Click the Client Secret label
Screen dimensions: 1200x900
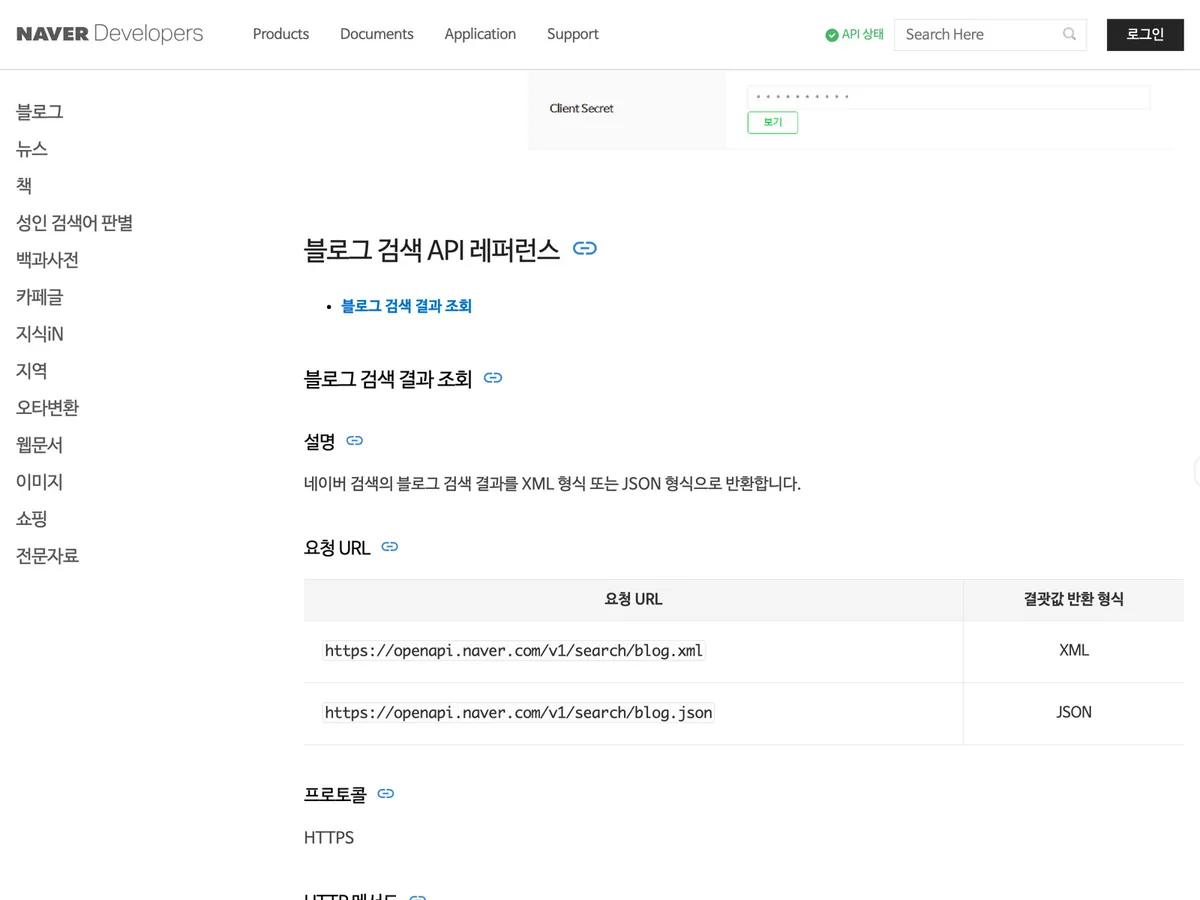[x=582, y=108]
